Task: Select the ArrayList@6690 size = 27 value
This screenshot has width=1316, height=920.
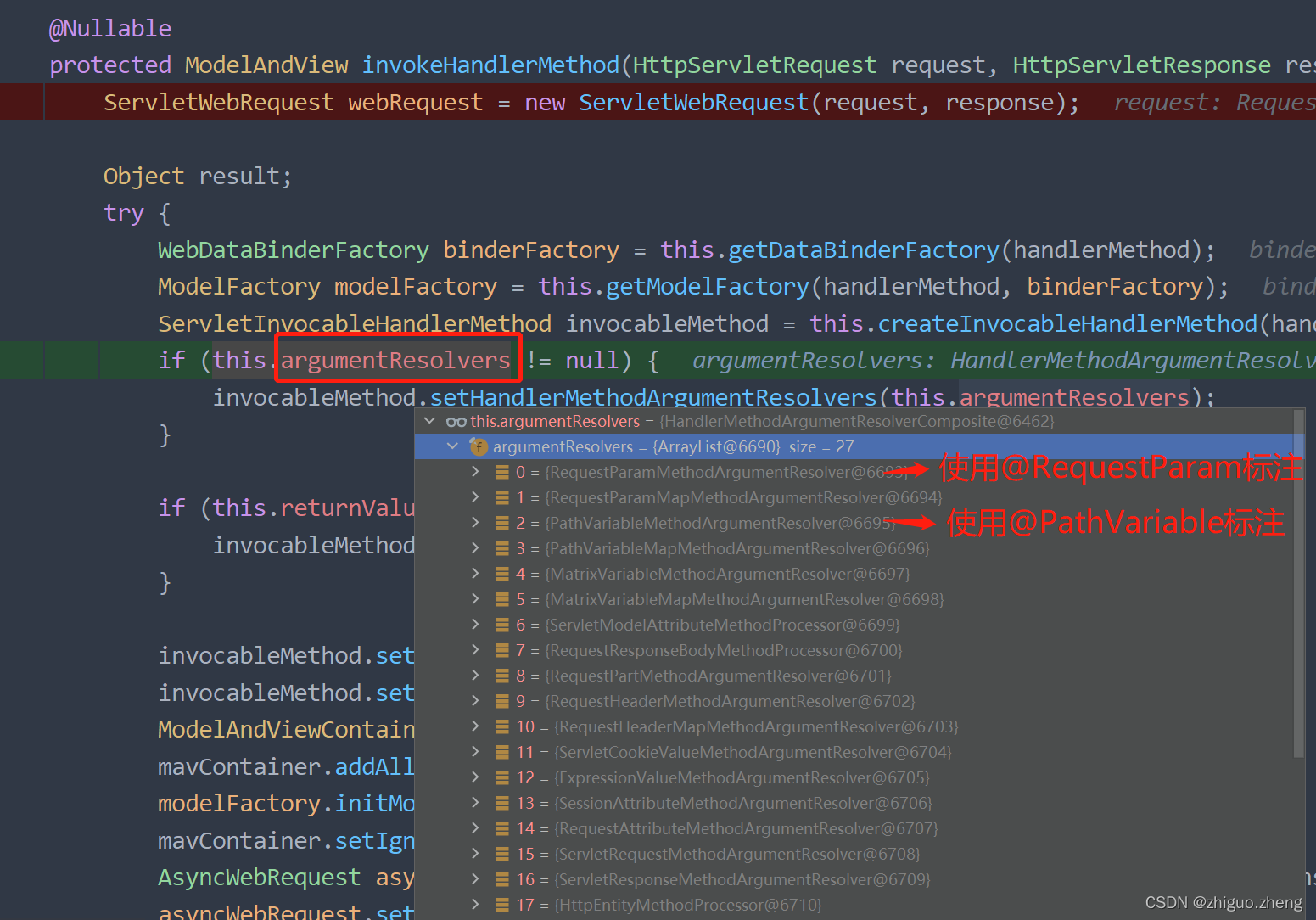Action: tap(753, 446)
